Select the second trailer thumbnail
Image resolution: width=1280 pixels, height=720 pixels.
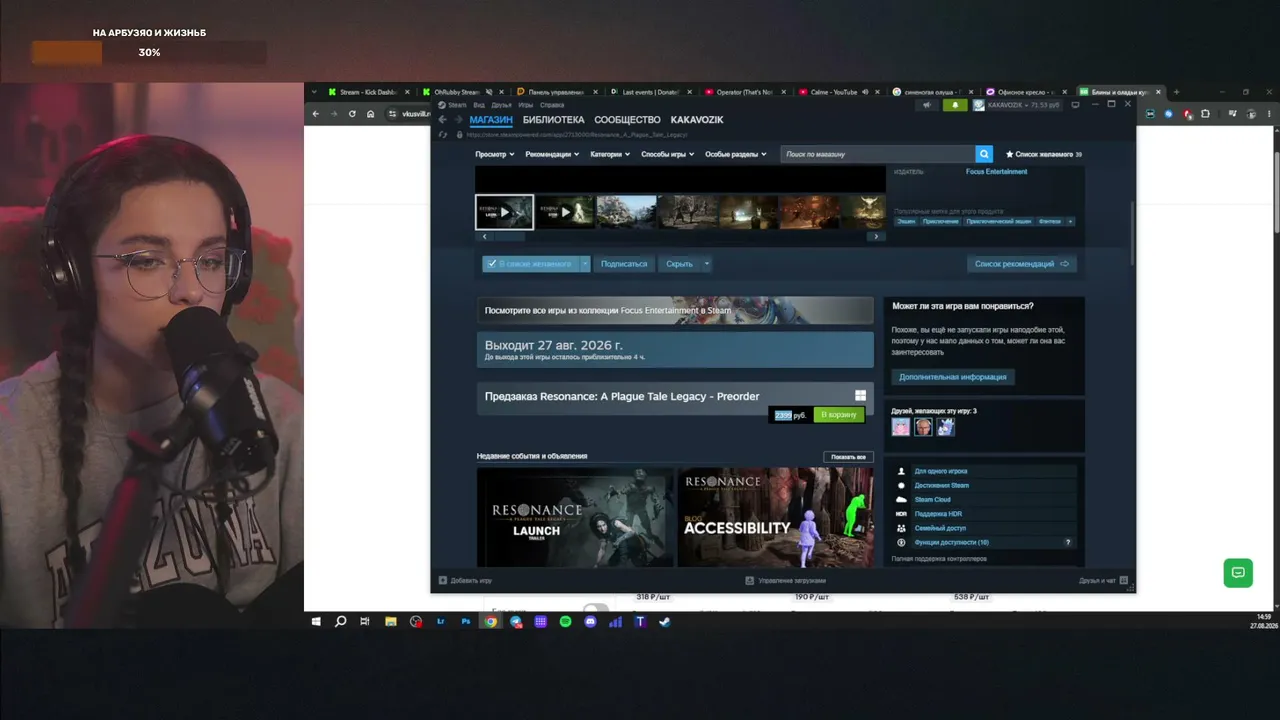coord(565,212)
